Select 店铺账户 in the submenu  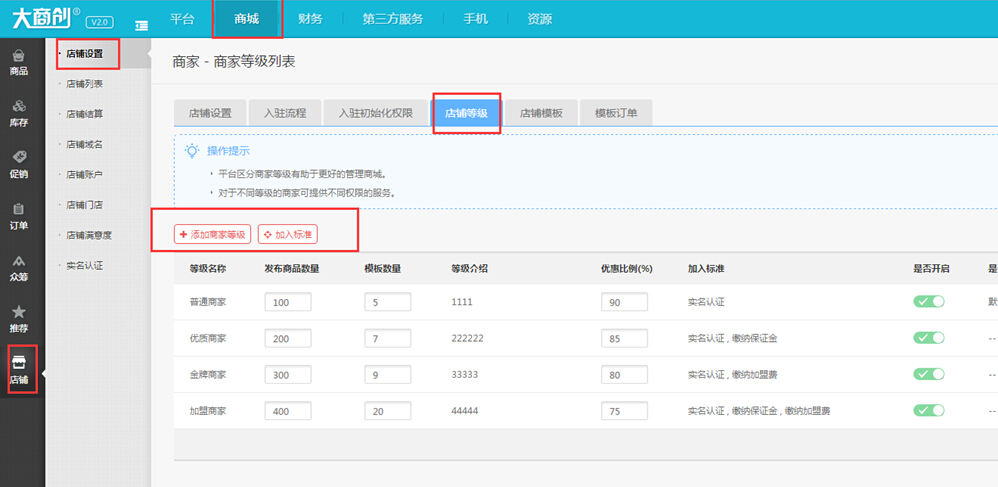[85, 174]
